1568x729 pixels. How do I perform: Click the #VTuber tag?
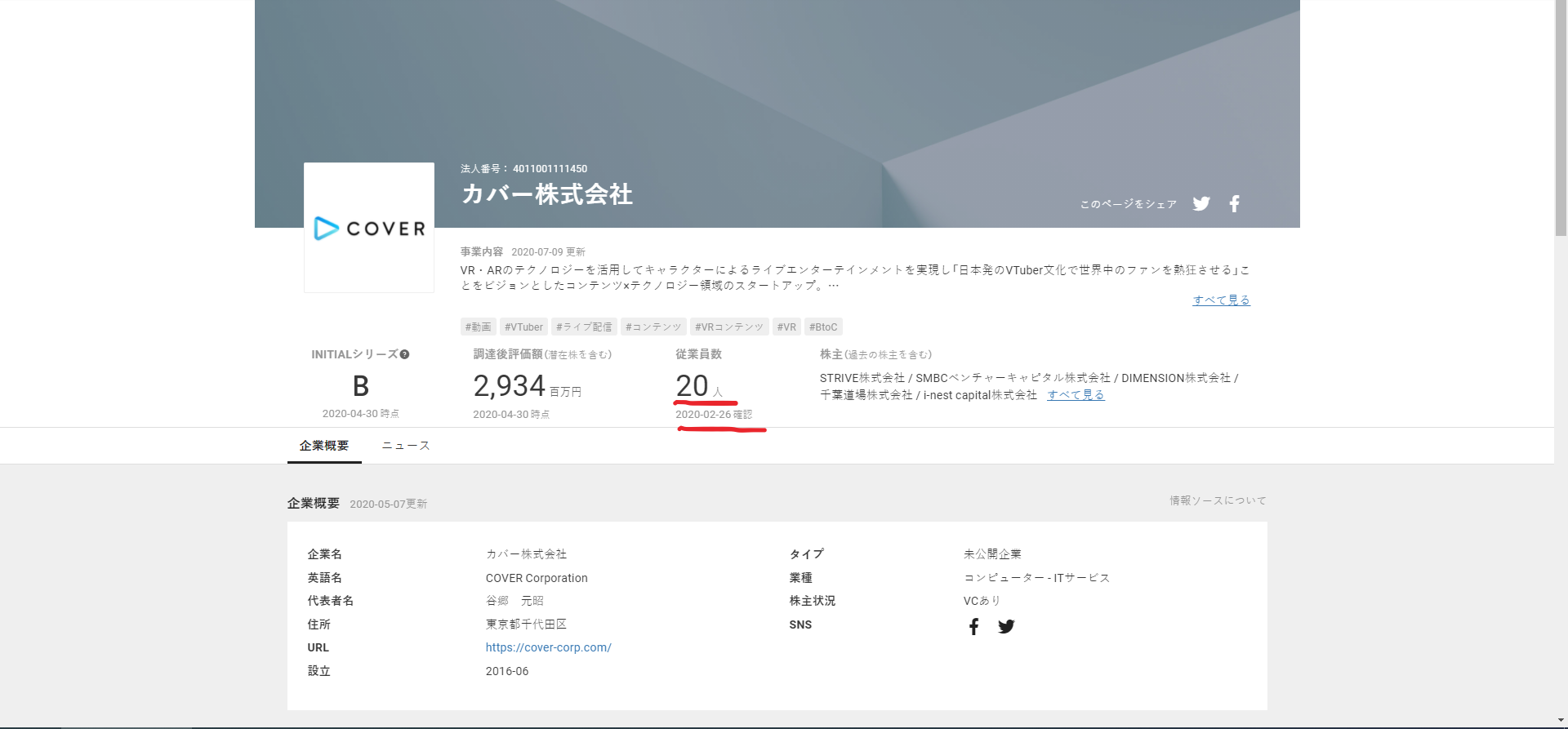pos(523,327)
